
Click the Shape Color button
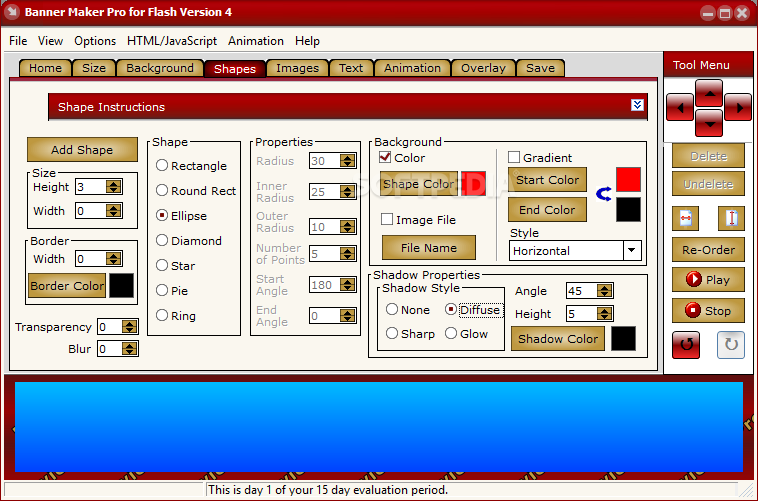tap(419, 184)
